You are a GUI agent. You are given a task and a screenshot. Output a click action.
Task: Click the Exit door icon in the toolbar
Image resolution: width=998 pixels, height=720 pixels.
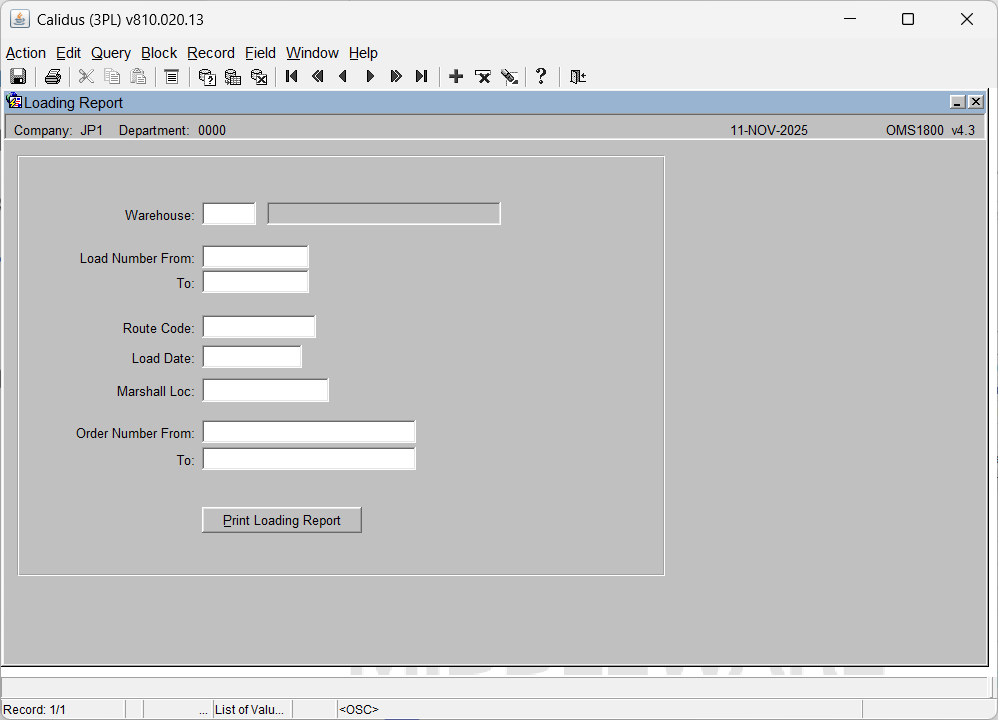point(577,77)
